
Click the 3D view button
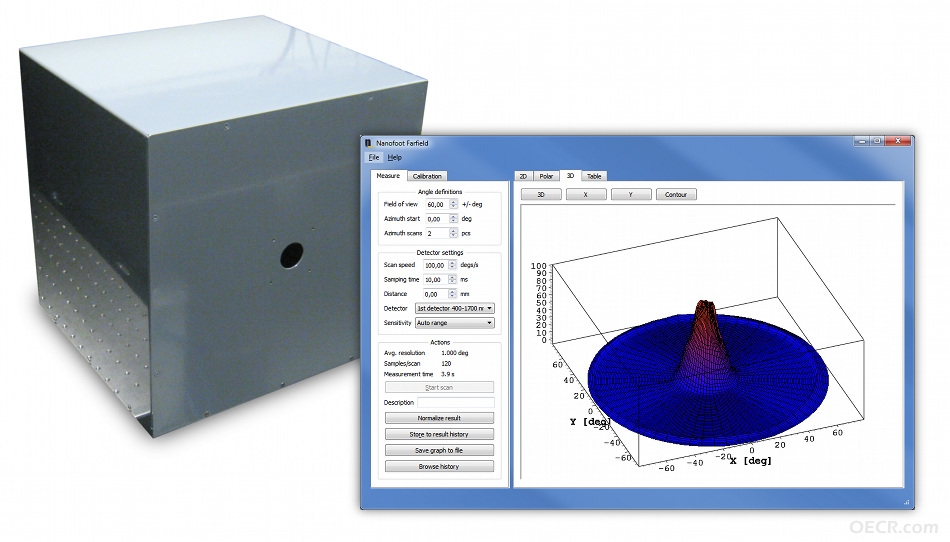[541, 194]
